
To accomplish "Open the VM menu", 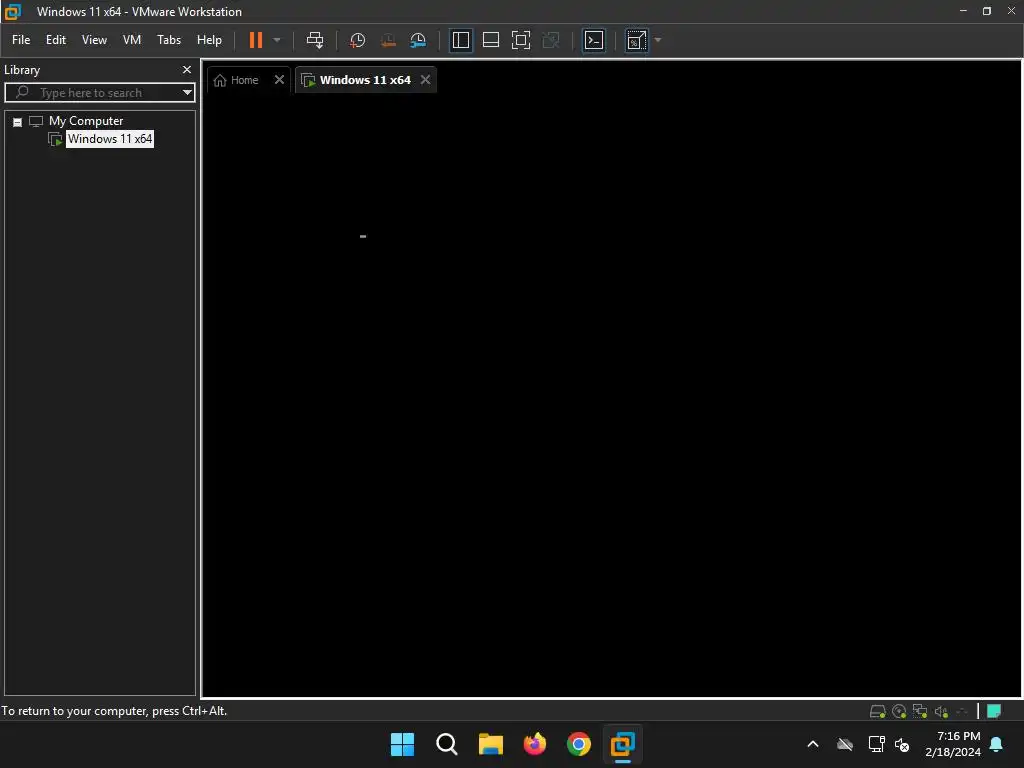I will pos(132,40).
